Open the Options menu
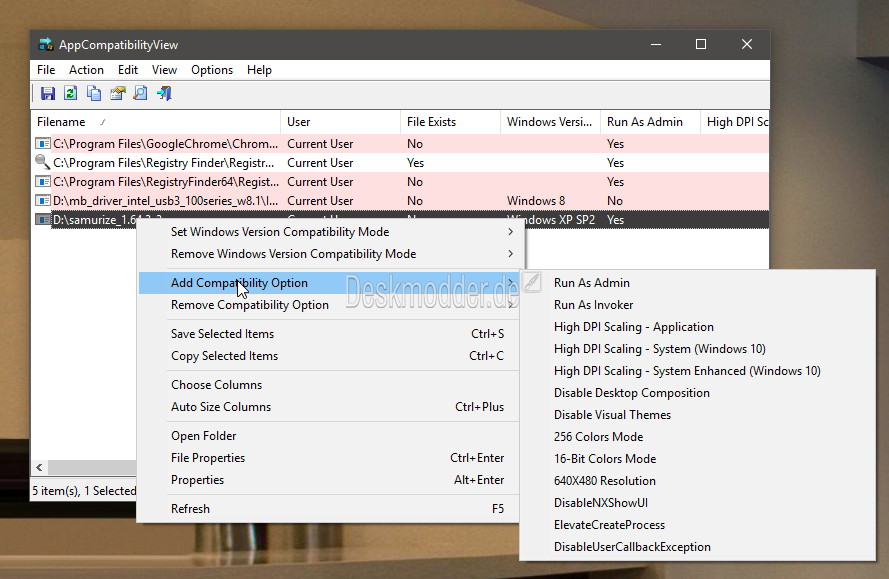The image size is (889, 579). click(212, 70)
